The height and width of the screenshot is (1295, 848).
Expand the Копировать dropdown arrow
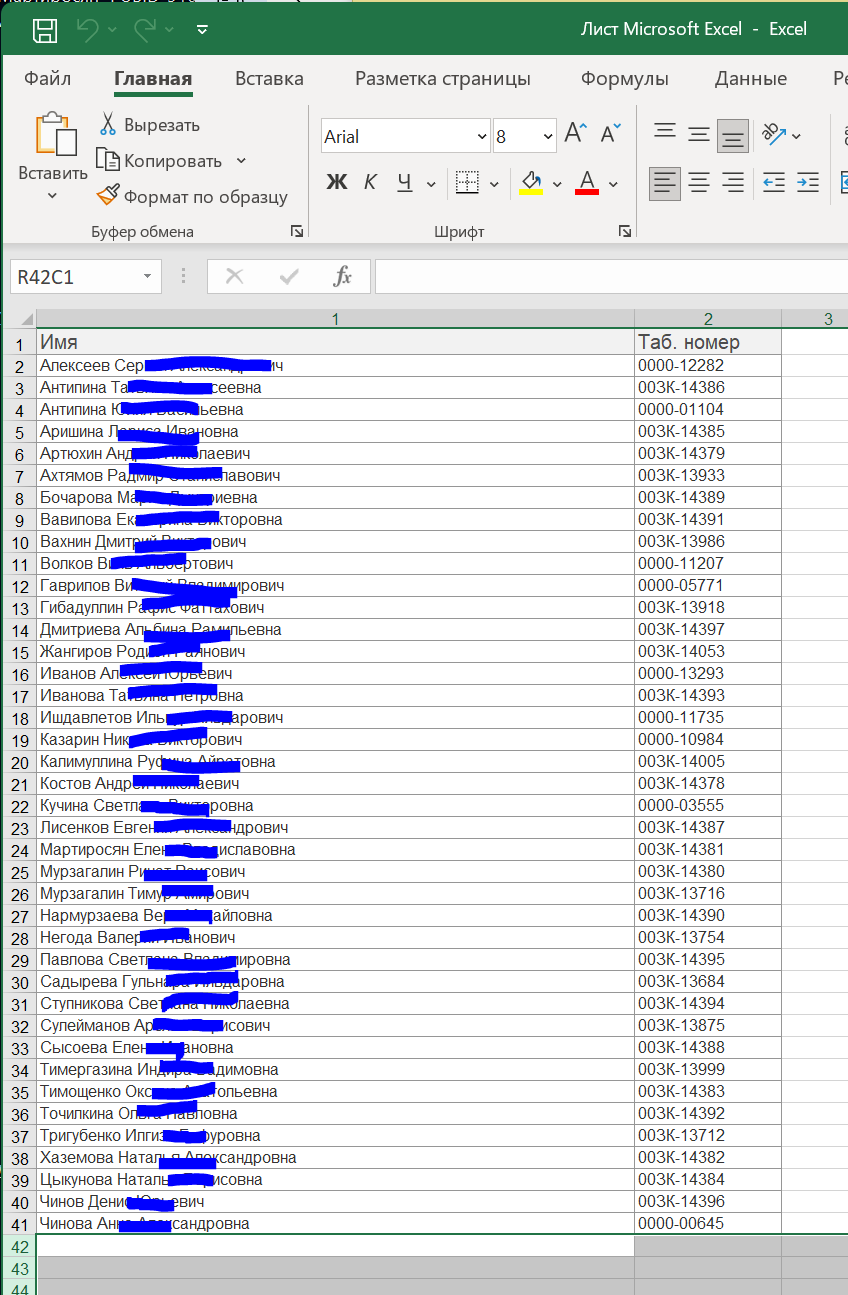241,160
